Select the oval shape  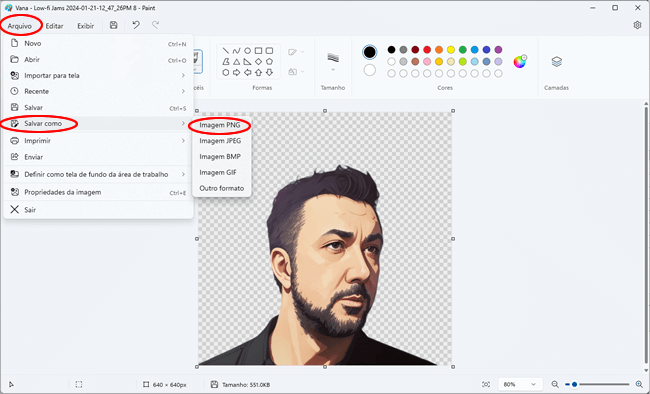[x=247, y=51]
